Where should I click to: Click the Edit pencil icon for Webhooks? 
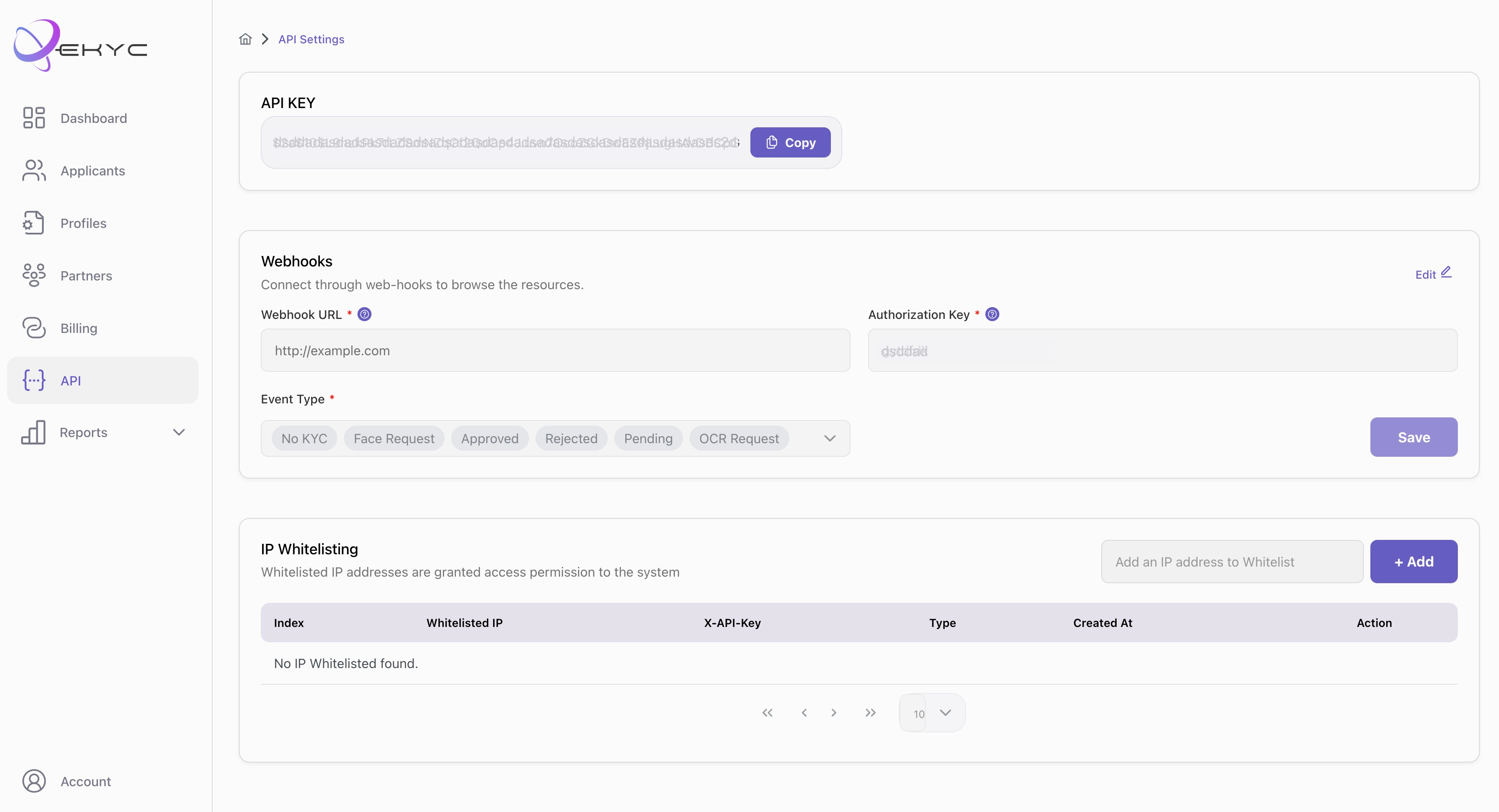(1446, 272)
